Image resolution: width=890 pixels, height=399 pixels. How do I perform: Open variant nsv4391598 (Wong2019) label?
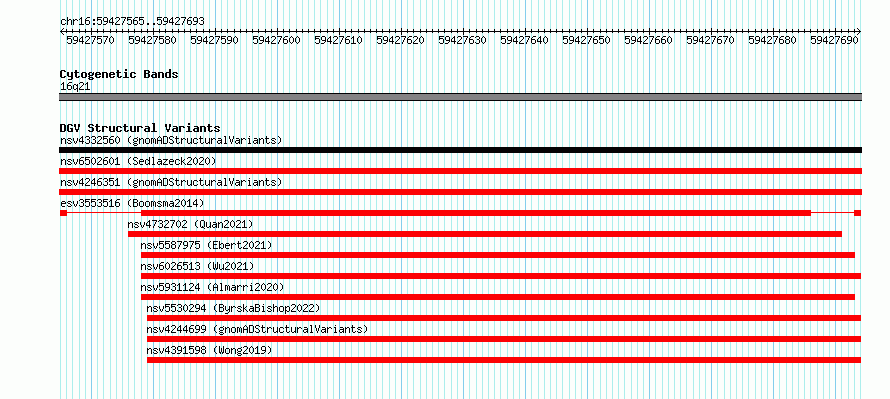point(209,350)
